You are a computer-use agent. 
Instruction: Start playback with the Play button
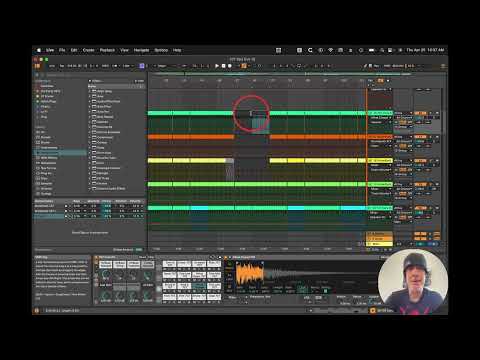217,66
